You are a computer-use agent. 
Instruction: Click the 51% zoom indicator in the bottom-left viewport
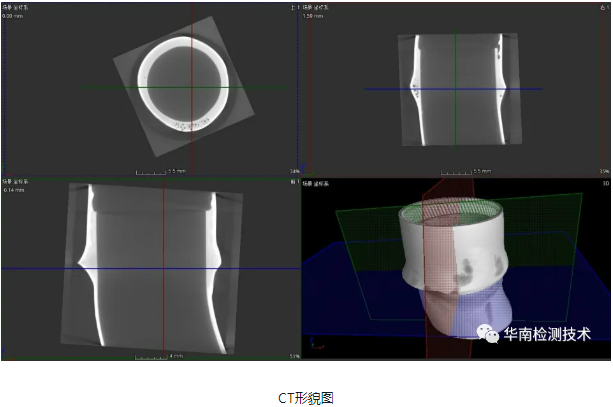(x=293, y=354)
